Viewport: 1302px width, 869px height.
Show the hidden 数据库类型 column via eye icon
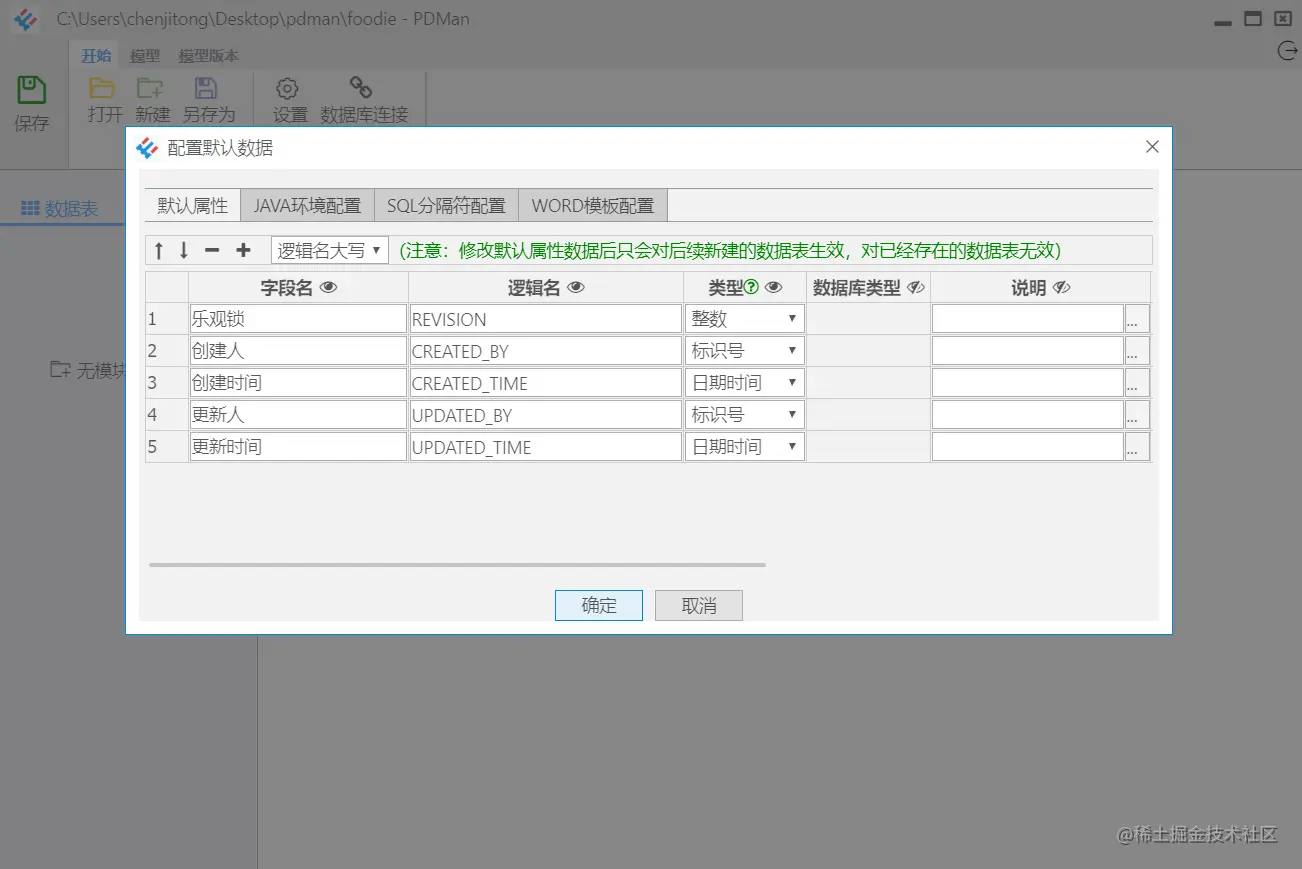pyautogui.click(x=916, y=288)
